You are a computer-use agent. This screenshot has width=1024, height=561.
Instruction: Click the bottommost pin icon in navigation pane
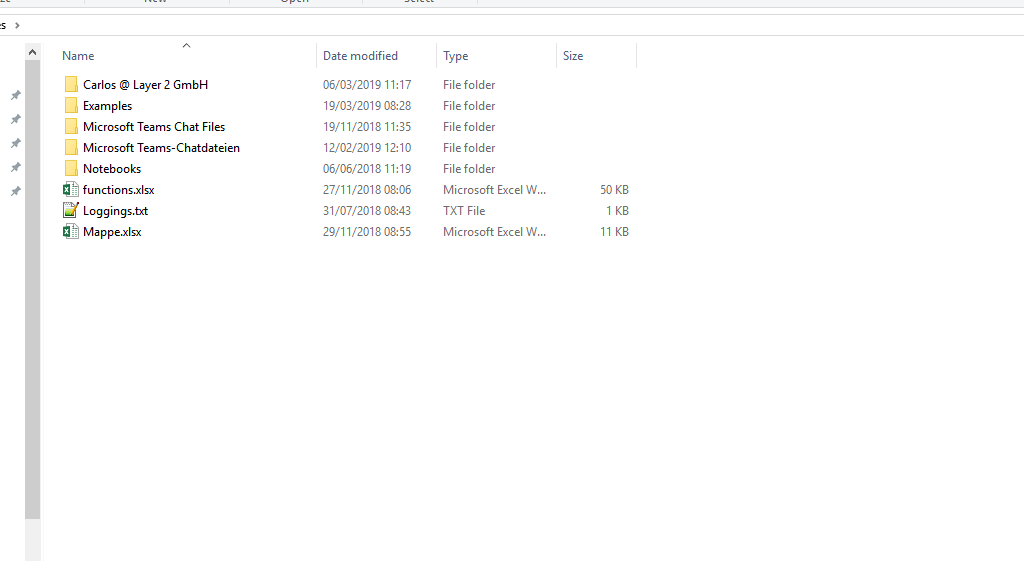[15, 191]
